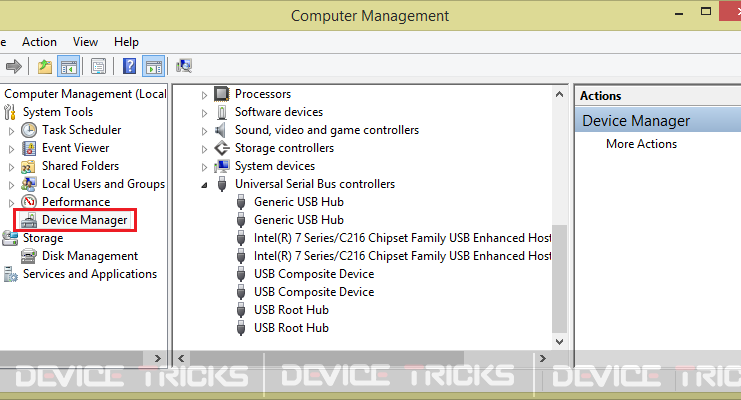Image resolution: width=741 pixels, height=400 pixels.
Task: Expand Local Users and Groups node
Action: click(11, 185)
